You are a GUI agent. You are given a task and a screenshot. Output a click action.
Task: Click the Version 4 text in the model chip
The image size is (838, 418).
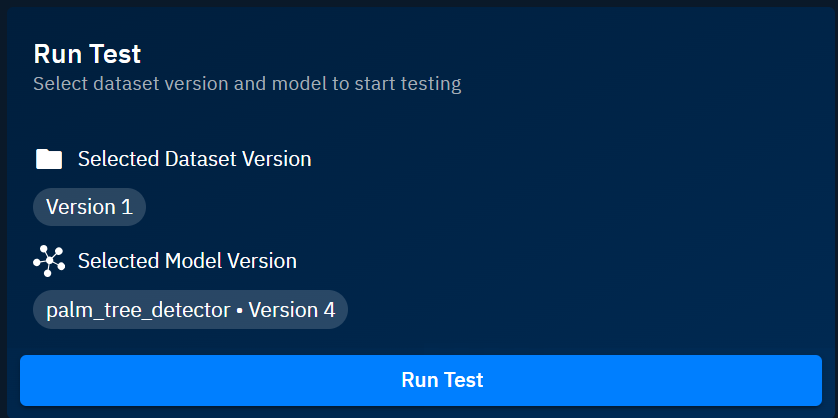291,310
